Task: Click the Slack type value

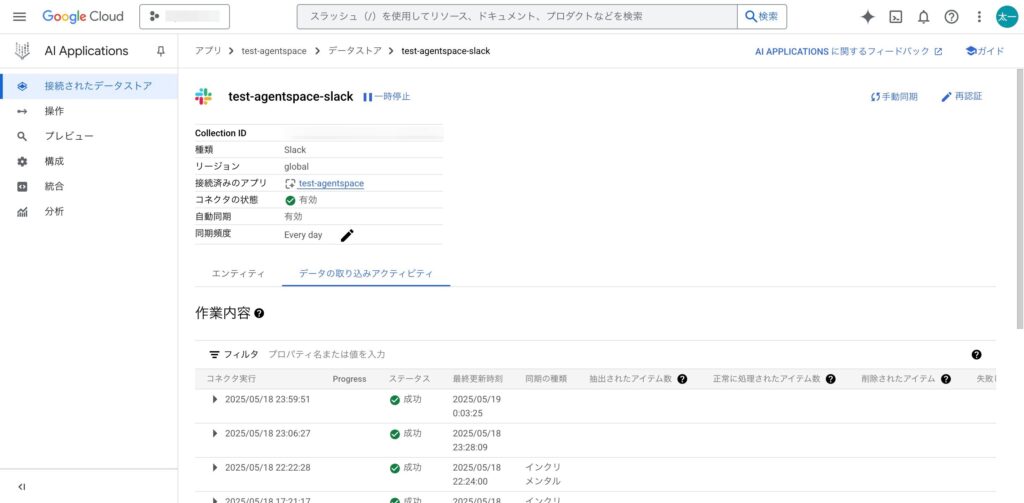Action: pyautogui.click(x=295, y=150)
